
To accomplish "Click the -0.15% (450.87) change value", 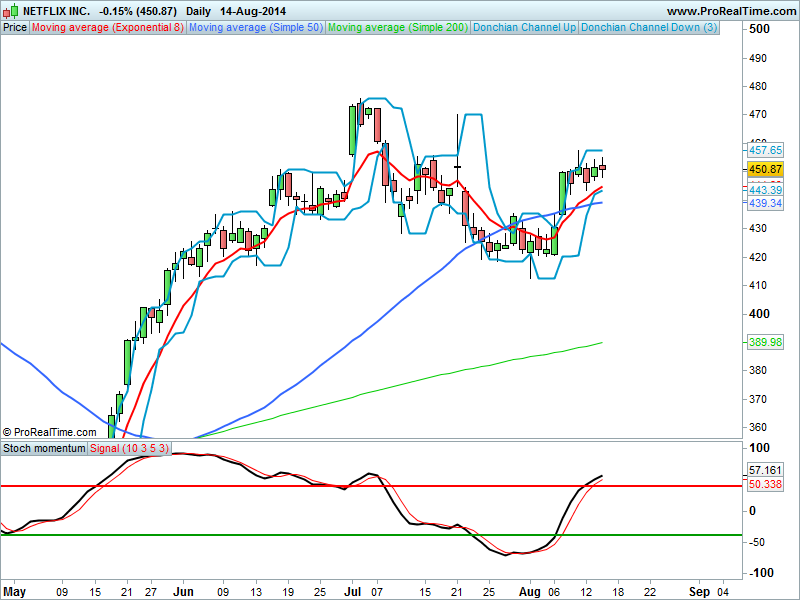I will [138, 11].
